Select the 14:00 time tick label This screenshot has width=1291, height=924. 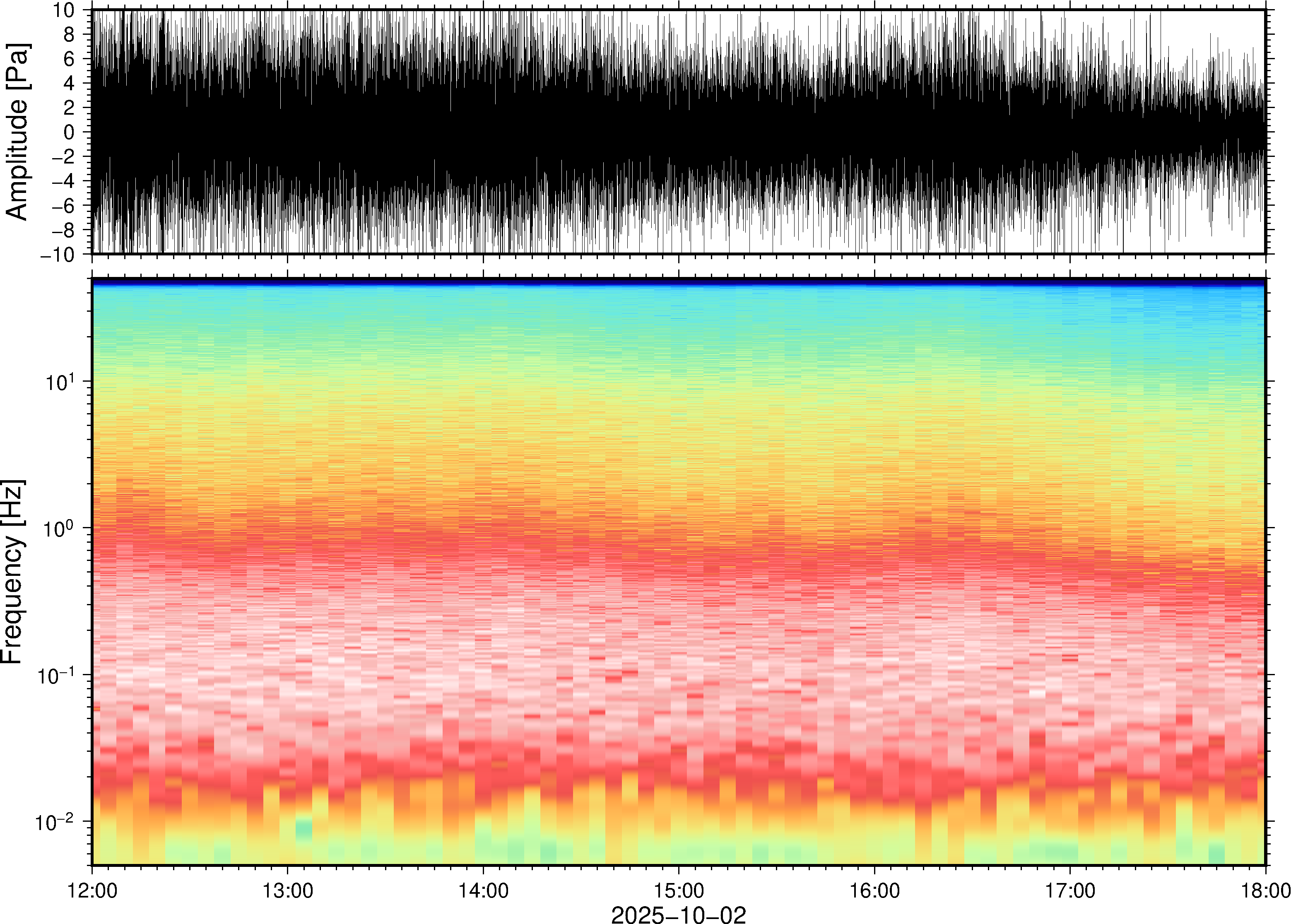[x=483, y=890]
